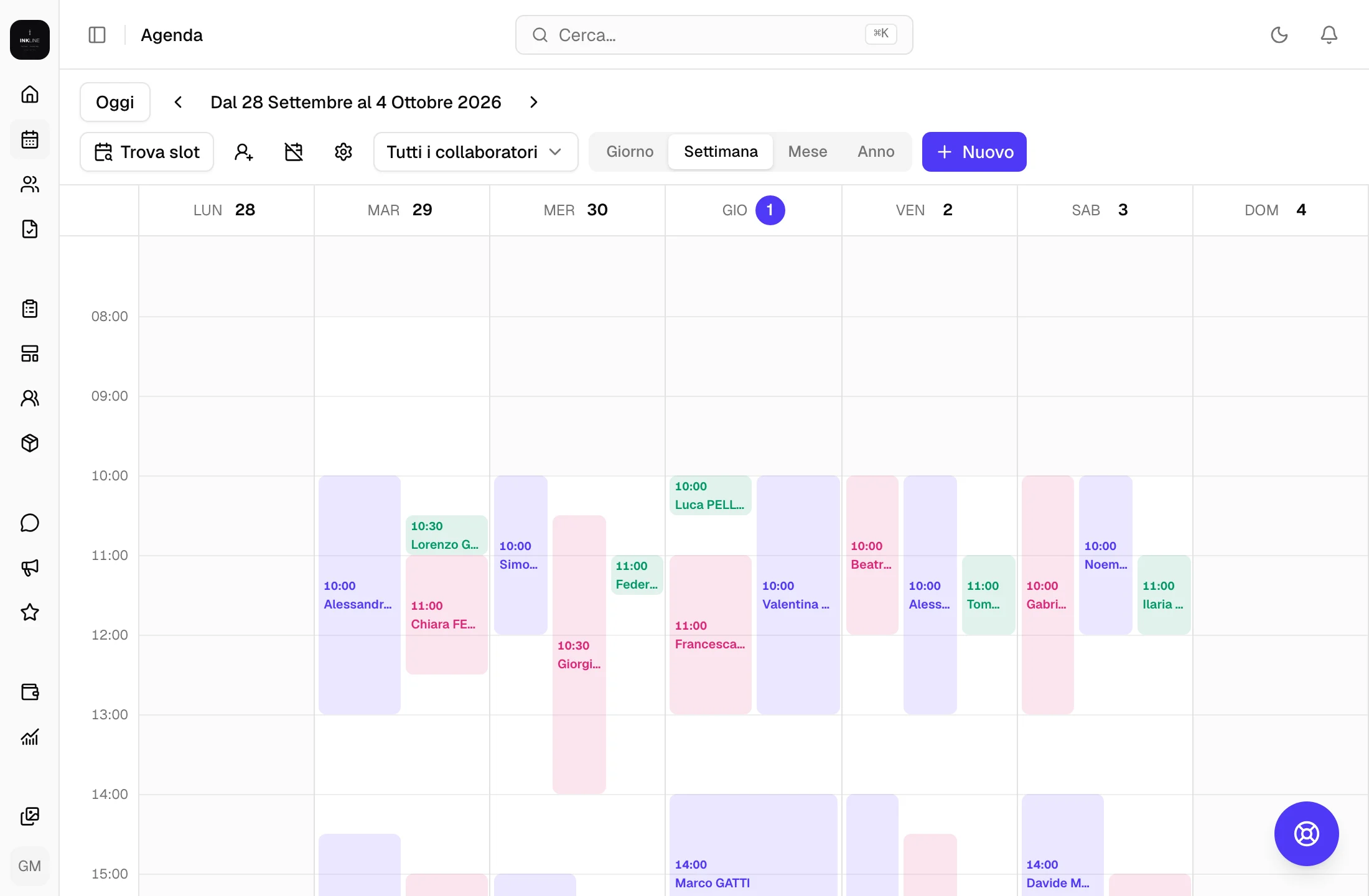
Task: Switch to Giorno view
Action: click(630, 152)
